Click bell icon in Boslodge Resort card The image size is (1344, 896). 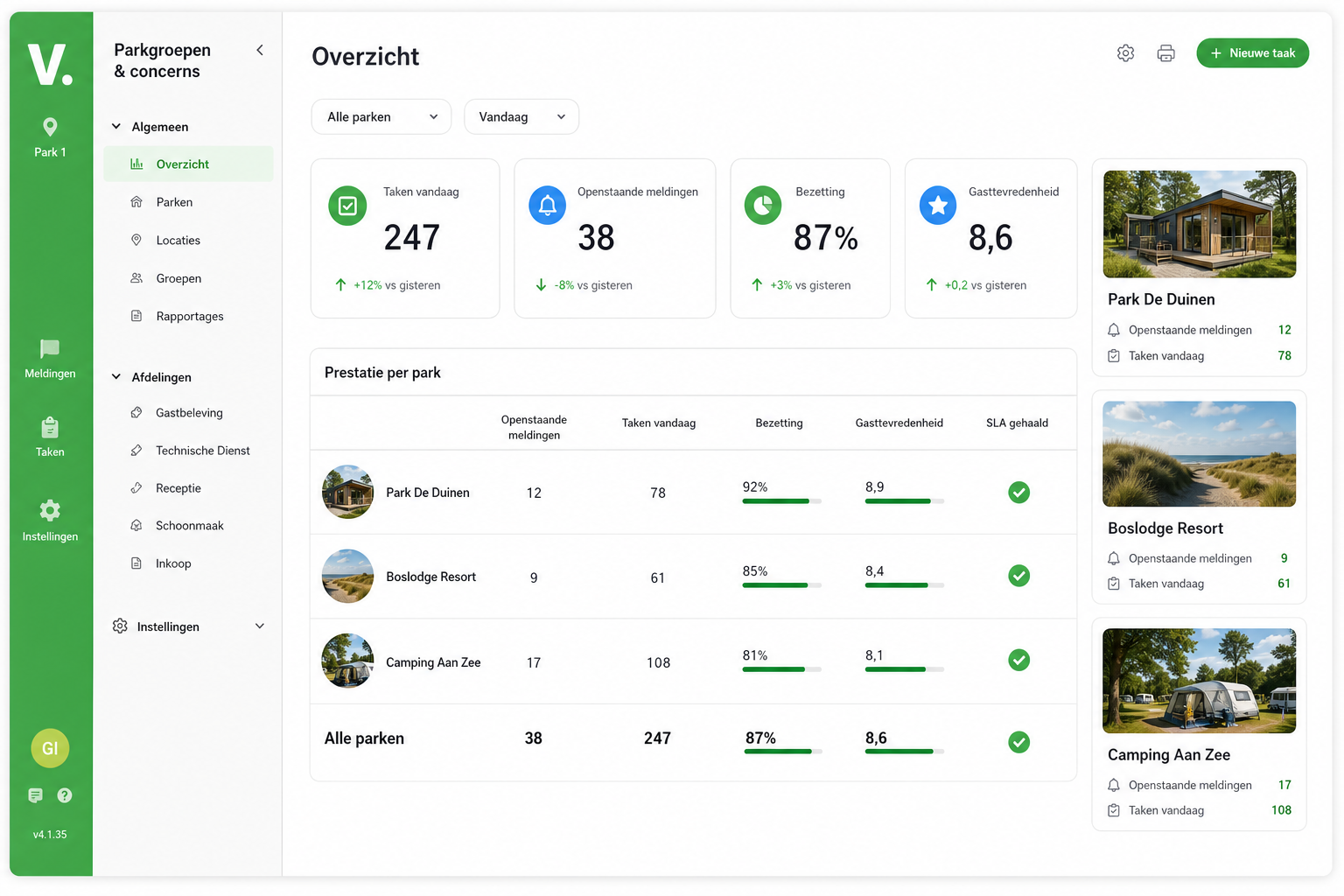click(x=1114, y=558)
